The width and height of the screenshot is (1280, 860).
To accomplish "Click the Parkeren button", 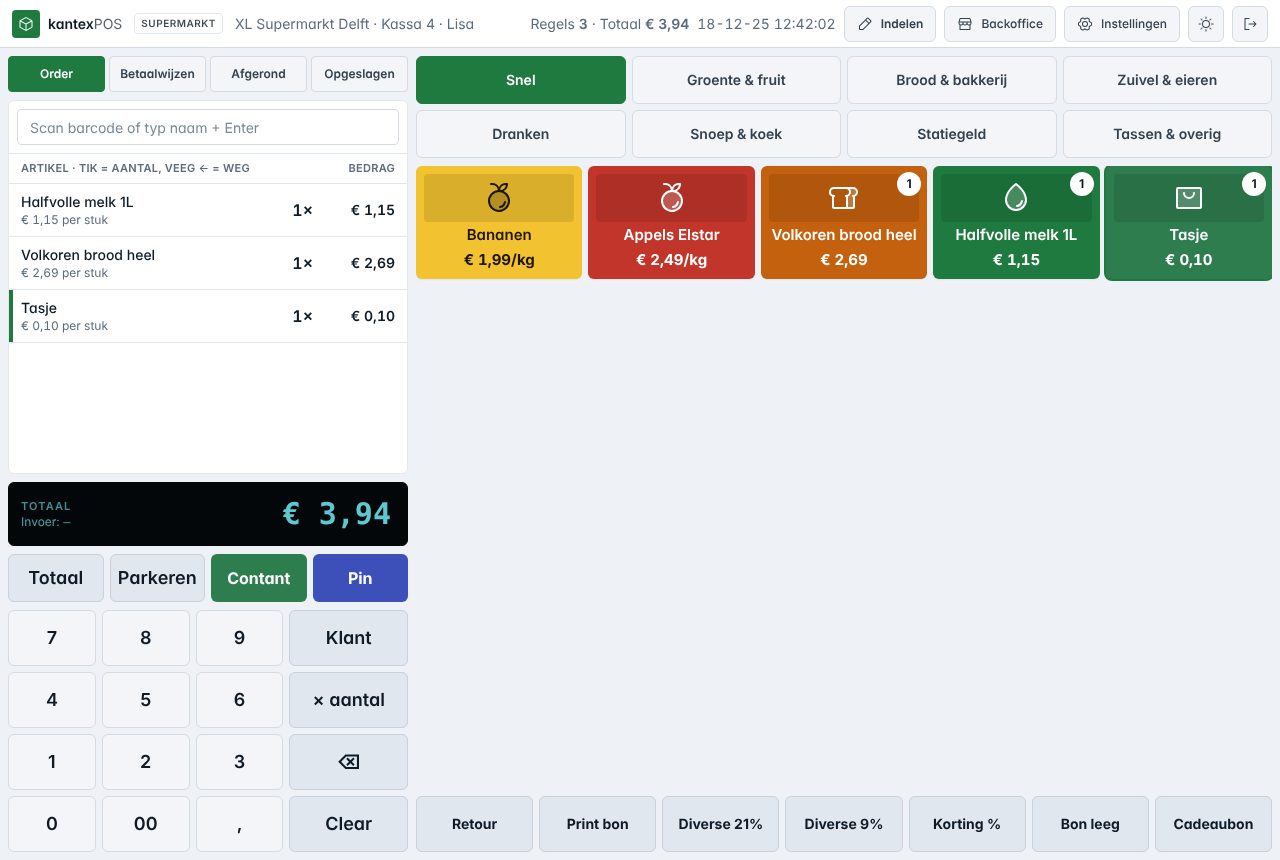I will (x=157, y=578).
